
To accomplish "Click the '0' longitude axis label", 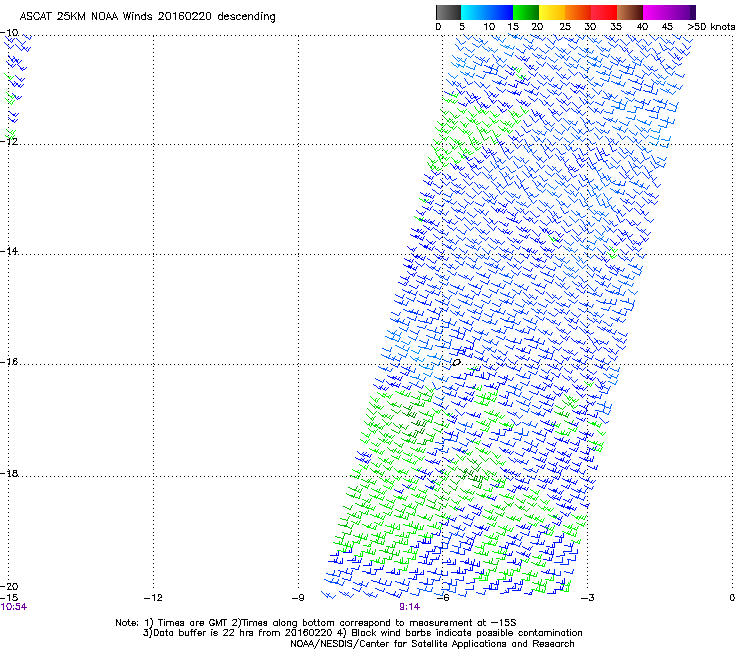I will (x=732, y=598).
